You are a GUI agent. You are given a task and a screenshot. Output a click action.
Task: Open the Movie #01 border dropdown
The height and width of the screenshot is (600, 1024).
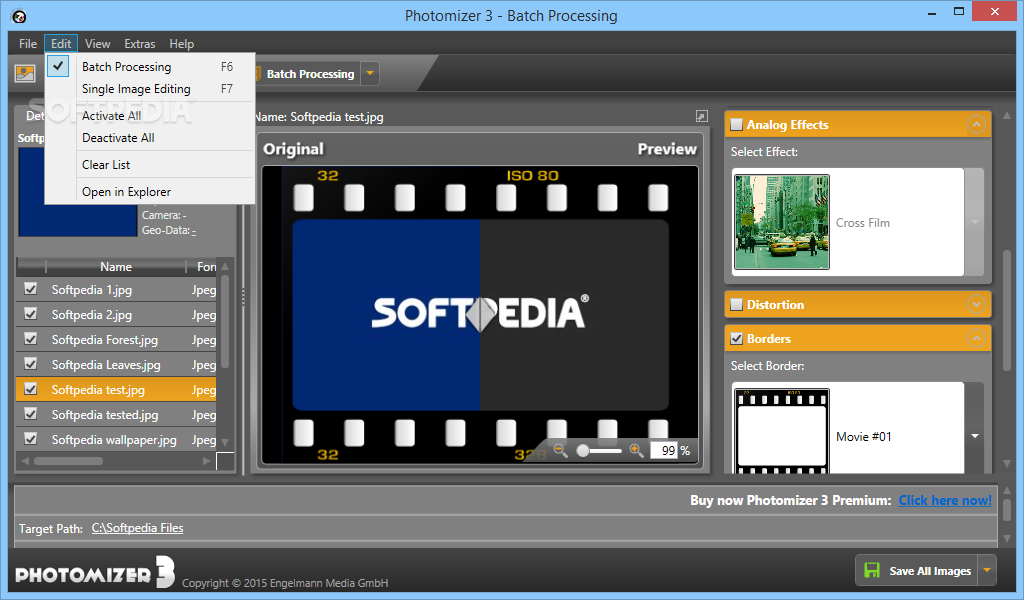[x=974, y=435]
